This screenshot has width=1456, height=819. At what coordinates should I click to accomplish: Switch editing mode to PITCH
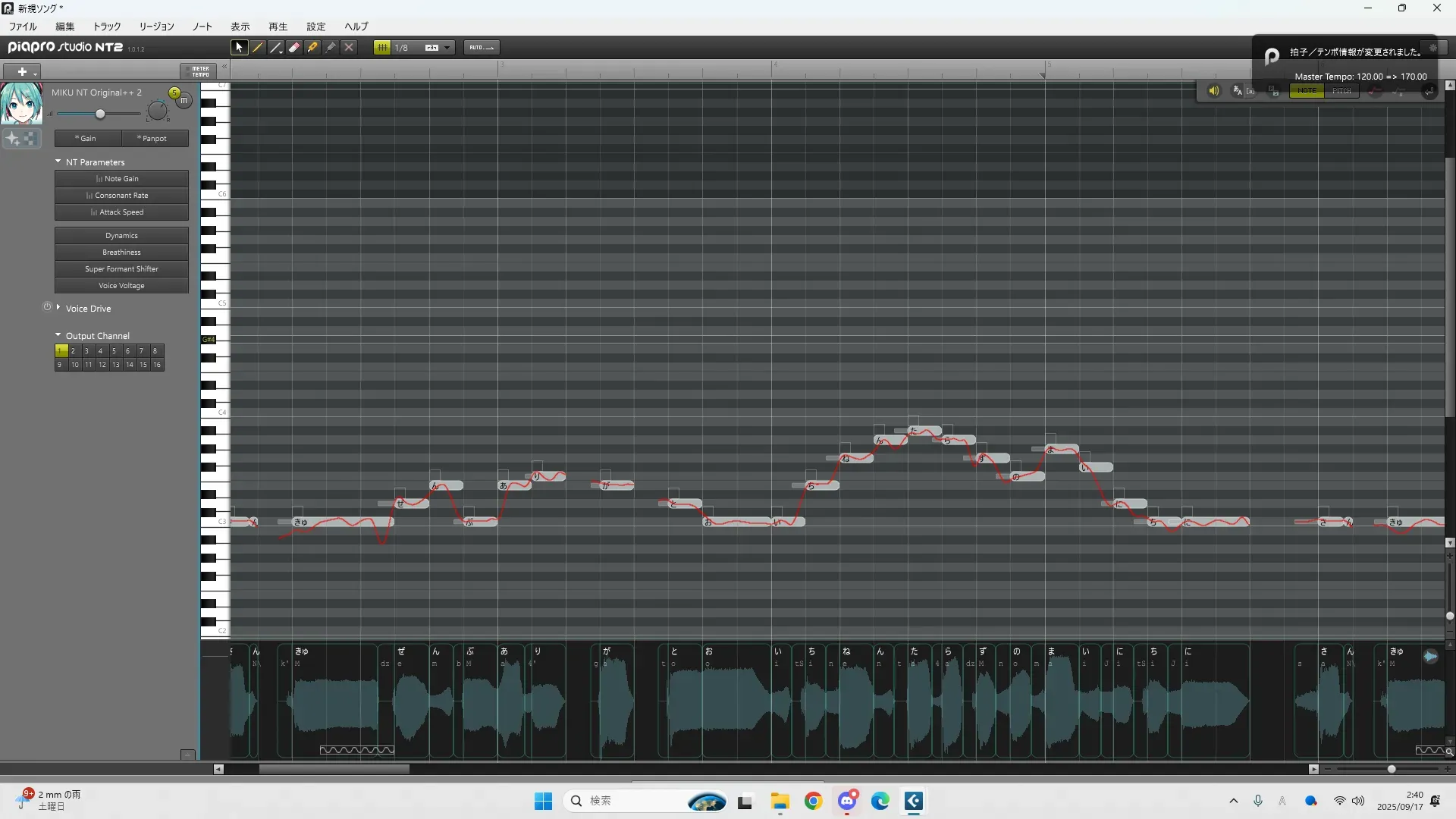1341,91
